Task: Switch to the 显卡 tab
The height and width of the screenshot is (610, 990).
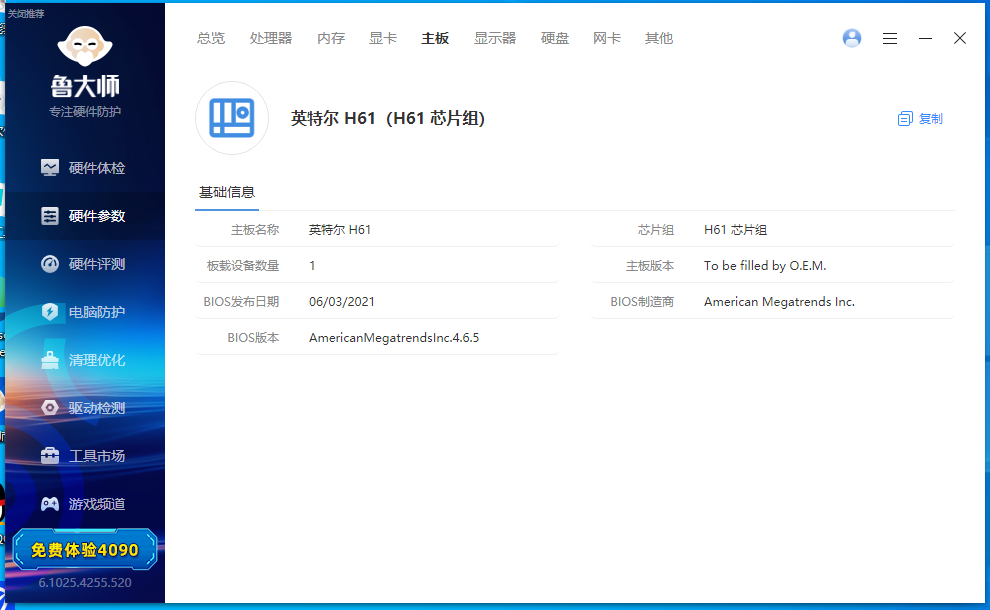Action: click(x=383, y=39)
